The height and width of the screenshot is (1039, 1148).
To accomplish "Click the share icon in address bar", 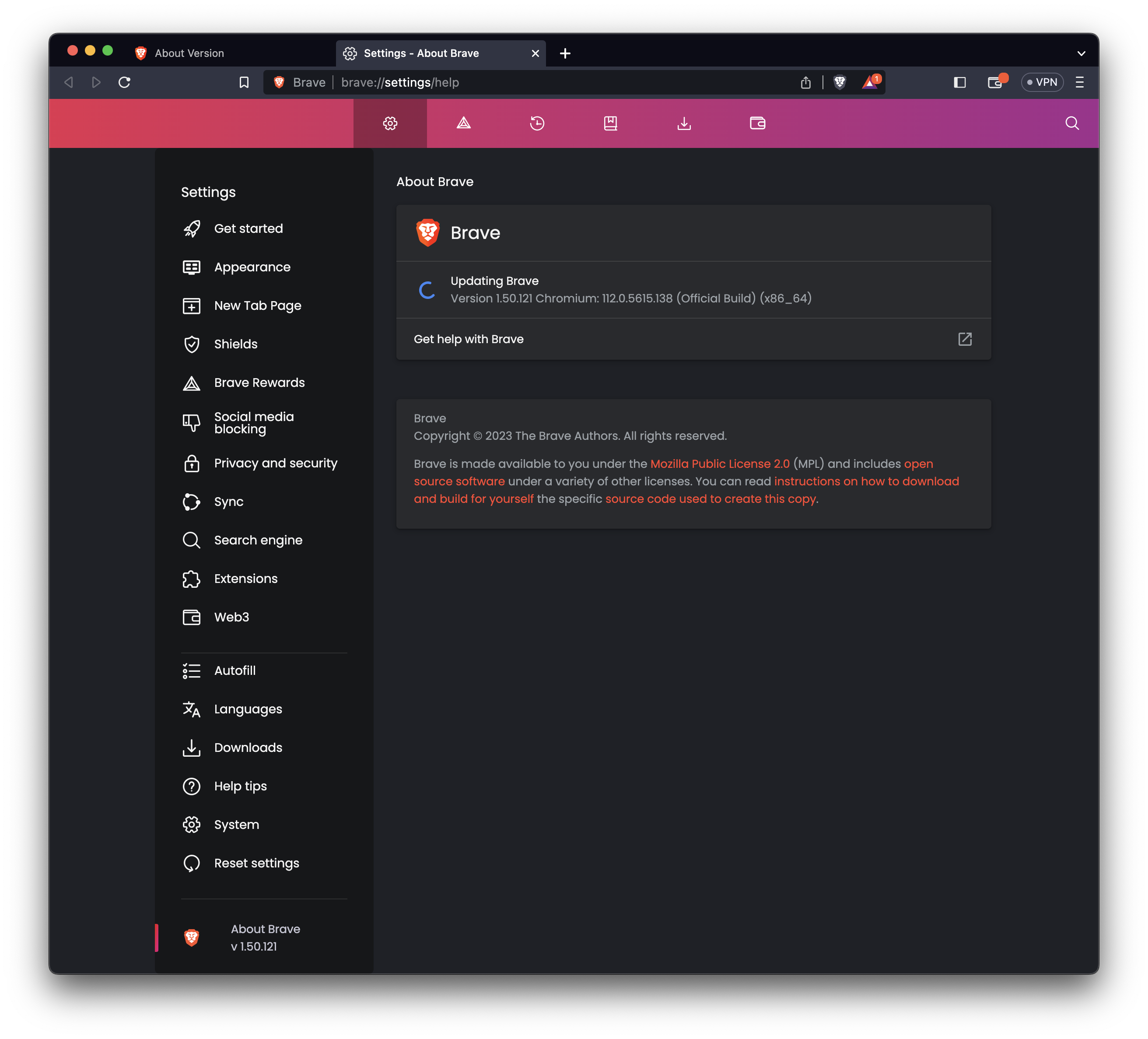I will [x=806, y=82].
